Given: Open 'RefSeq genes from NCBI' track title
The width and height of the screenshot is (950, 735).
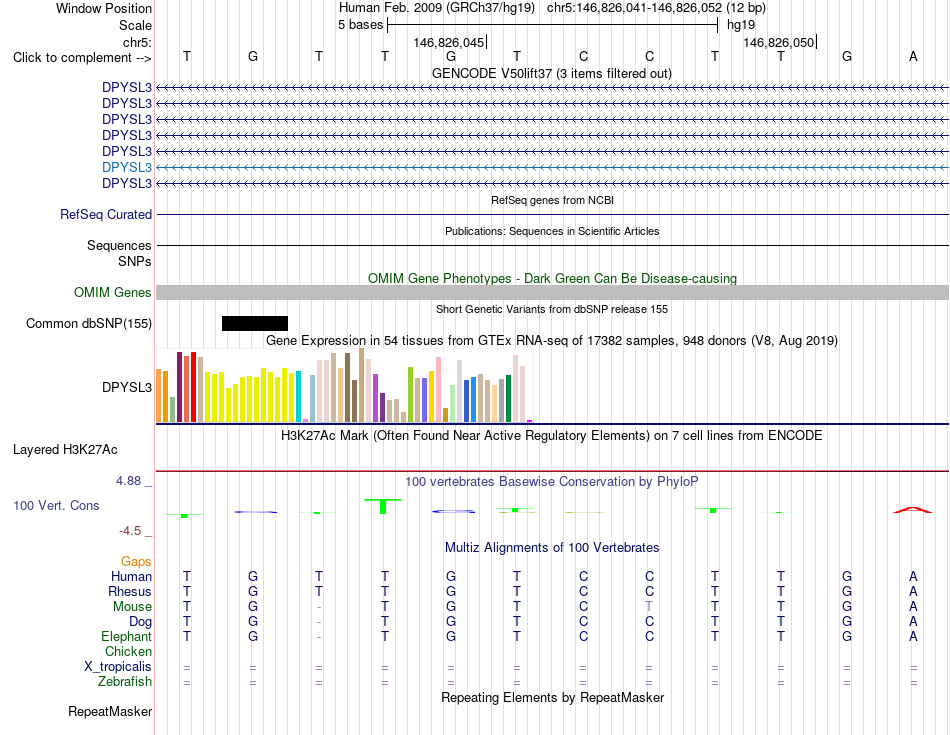Looking at the screenshot, I should coord(552,200).
